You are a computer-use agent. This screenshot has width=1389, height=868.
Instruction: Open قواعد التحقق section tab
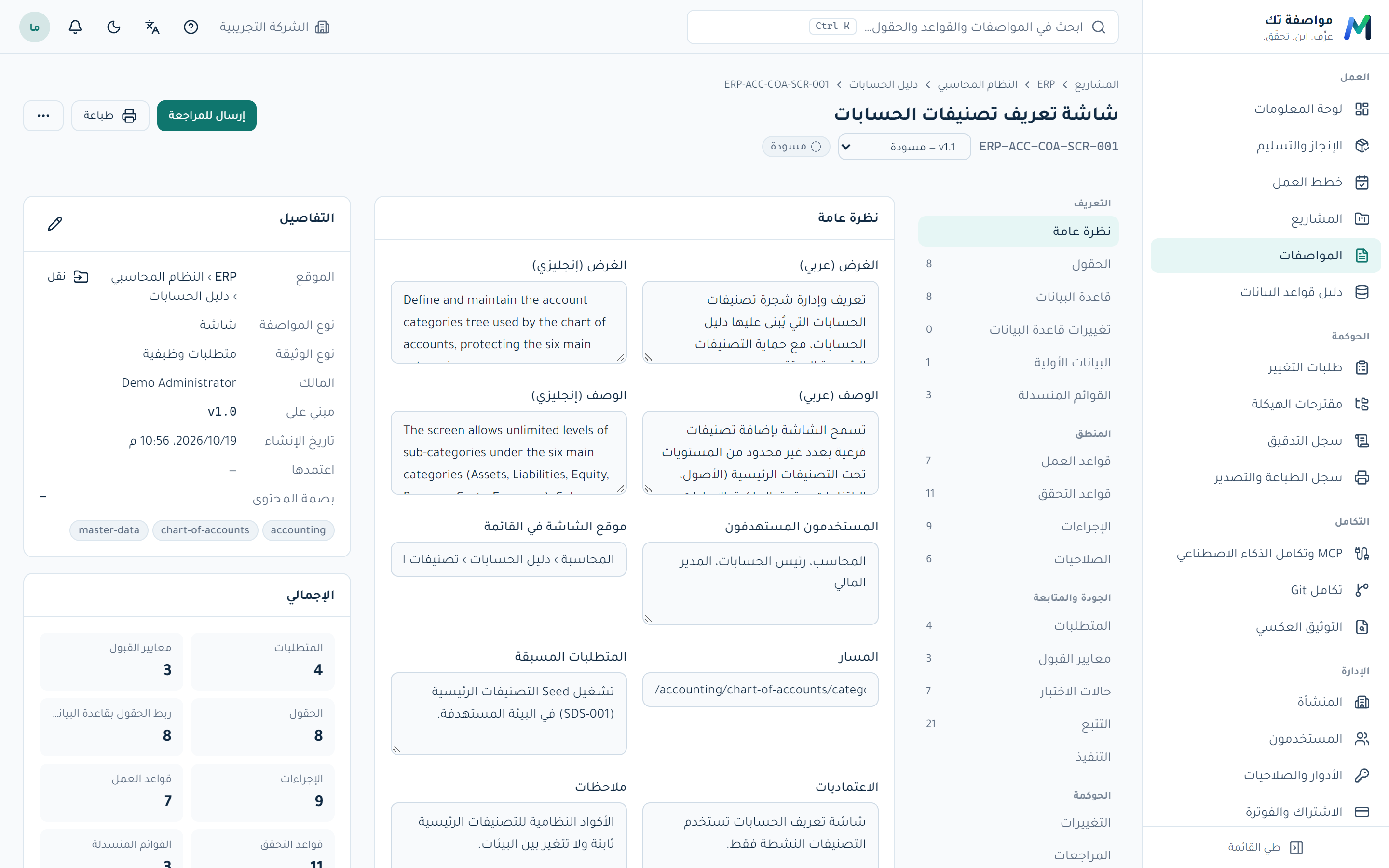click(1018, 494)
